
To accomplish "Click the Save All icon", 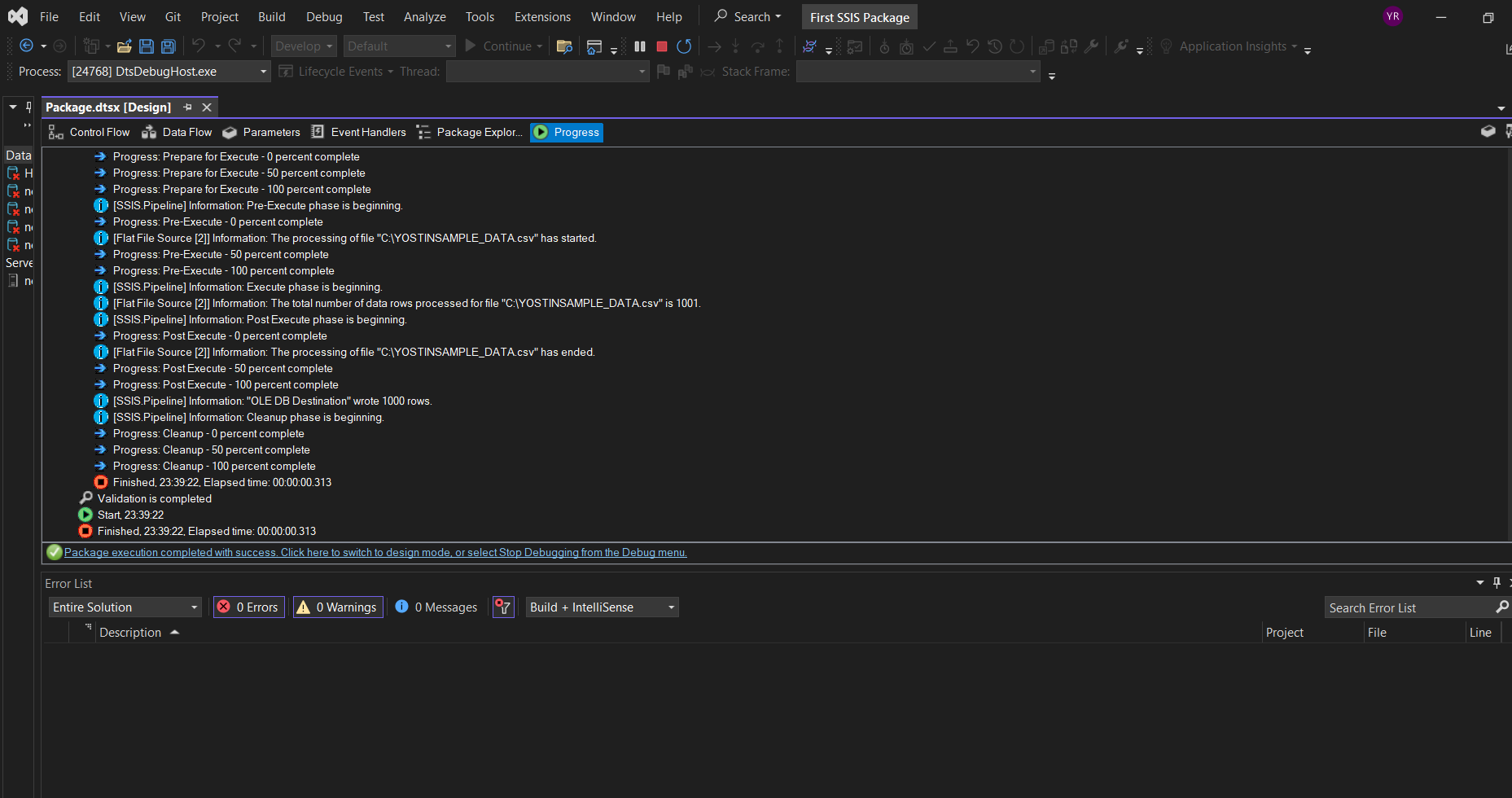I will 169,46.
